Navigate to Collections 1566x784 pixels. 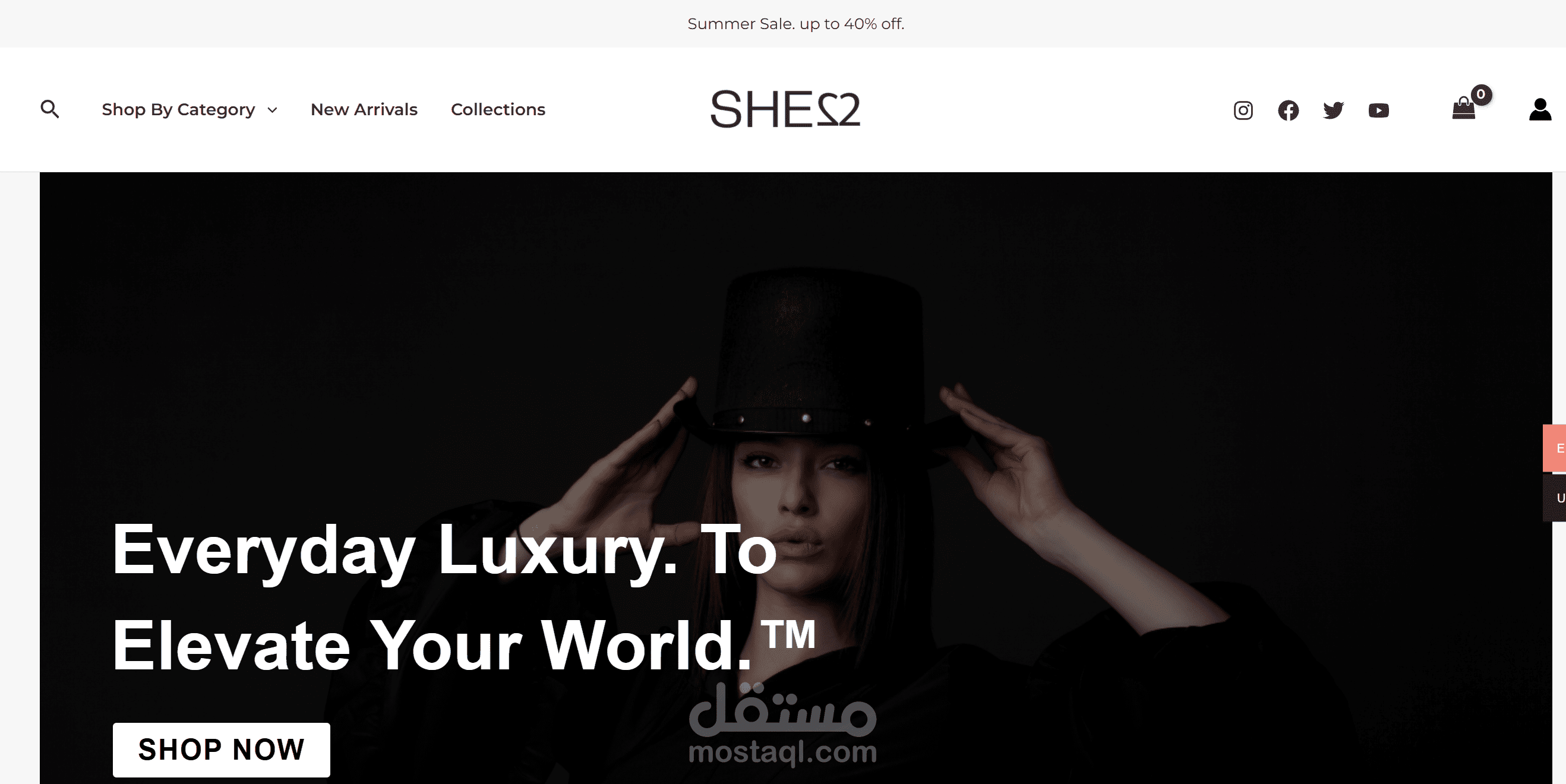[498, 109]
